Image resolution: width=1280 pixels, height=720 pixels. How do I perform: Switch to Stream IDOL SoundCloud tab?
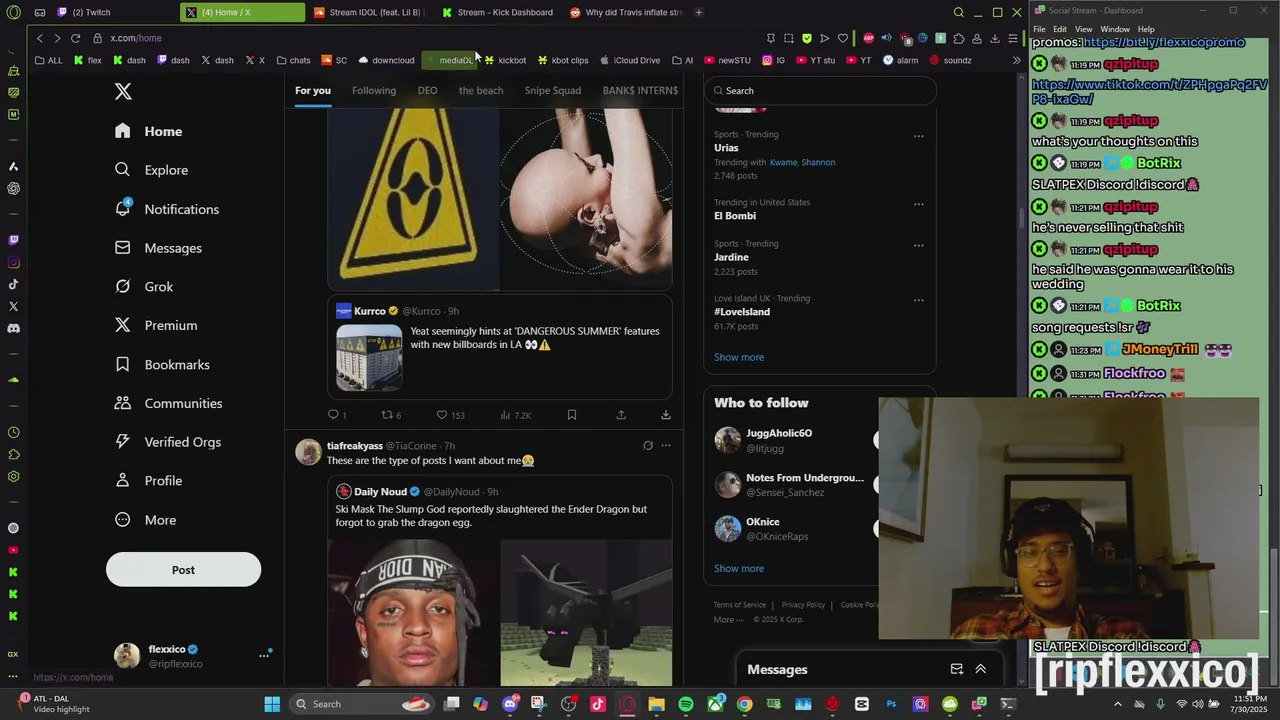368,12
